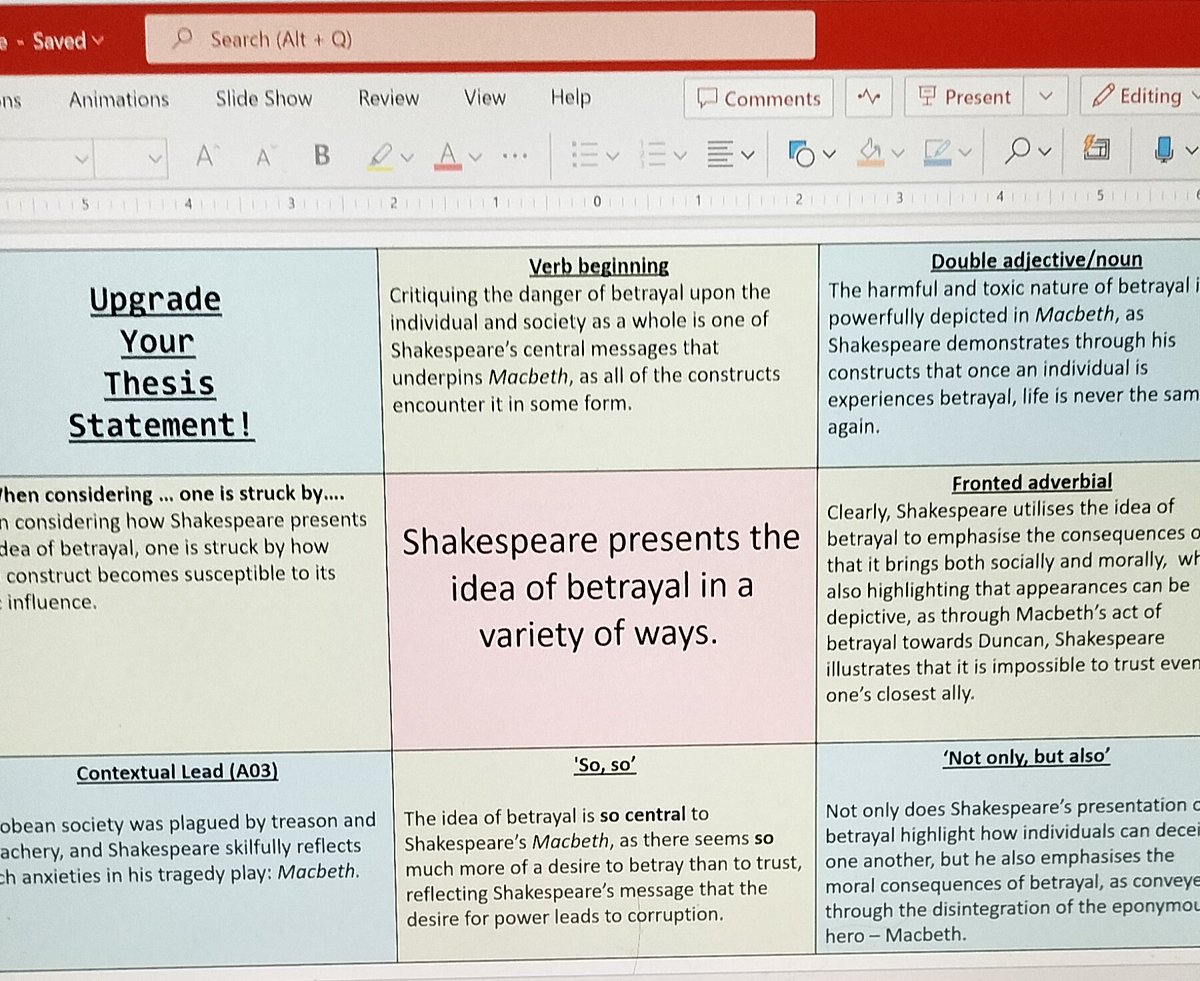Click the 'The harmful and toxic nature' paragraph

[x=1013, y=356]
